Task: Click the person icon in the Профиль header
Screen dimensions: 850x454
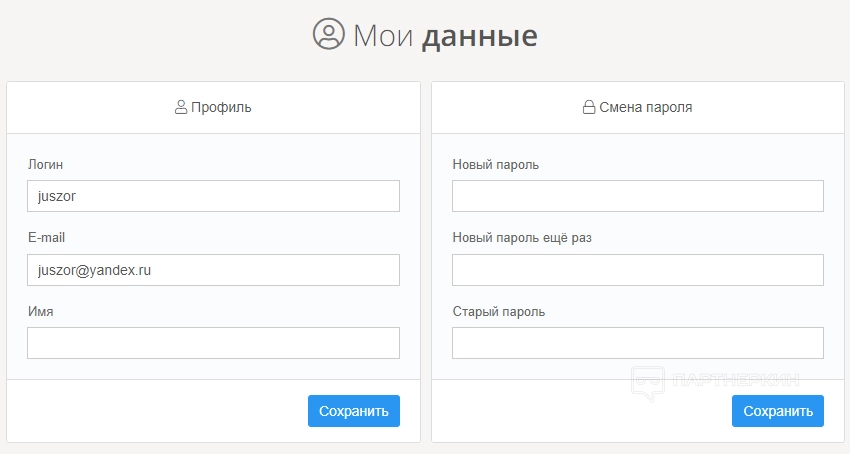Action: 181,107
